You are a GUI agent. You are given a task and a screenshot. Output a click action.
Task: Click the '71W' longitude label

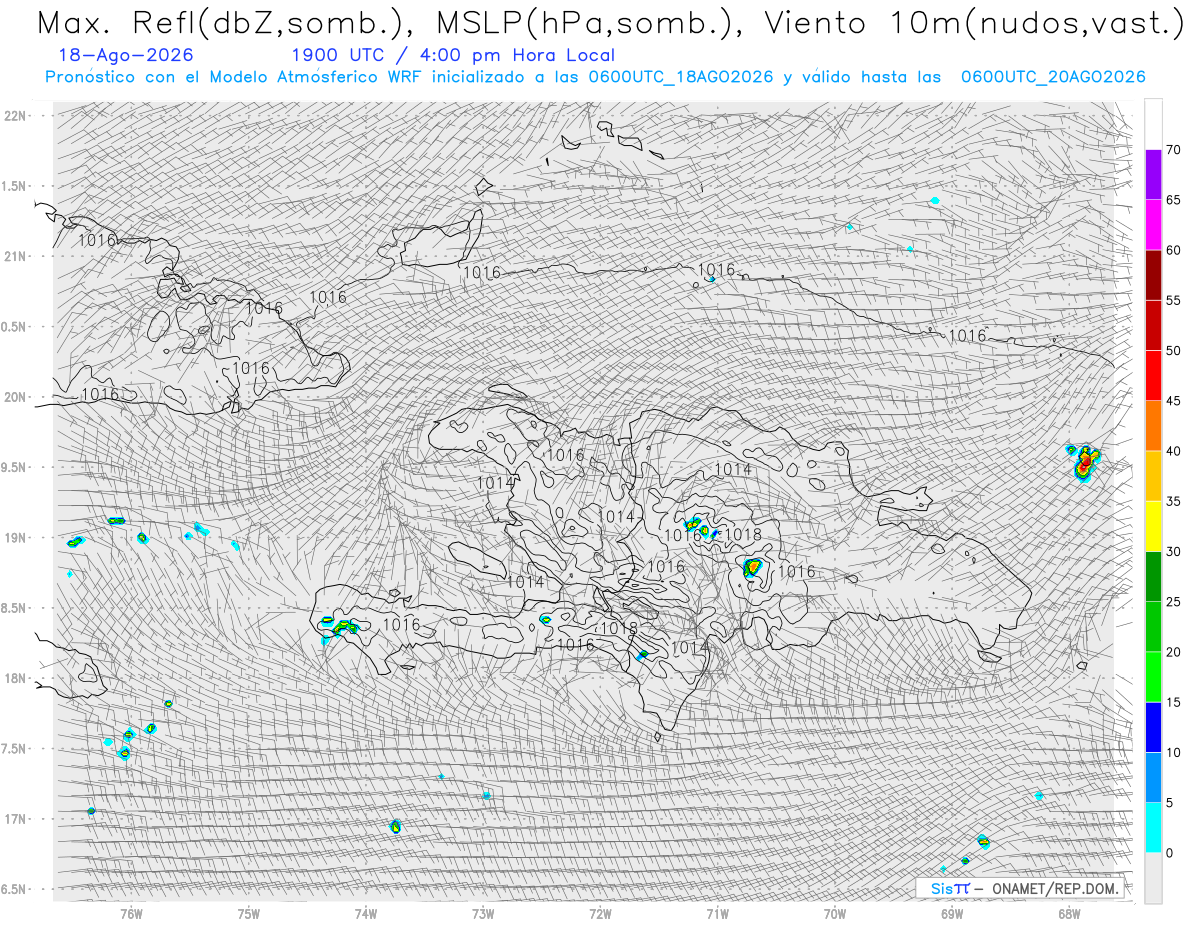(718, 912)
